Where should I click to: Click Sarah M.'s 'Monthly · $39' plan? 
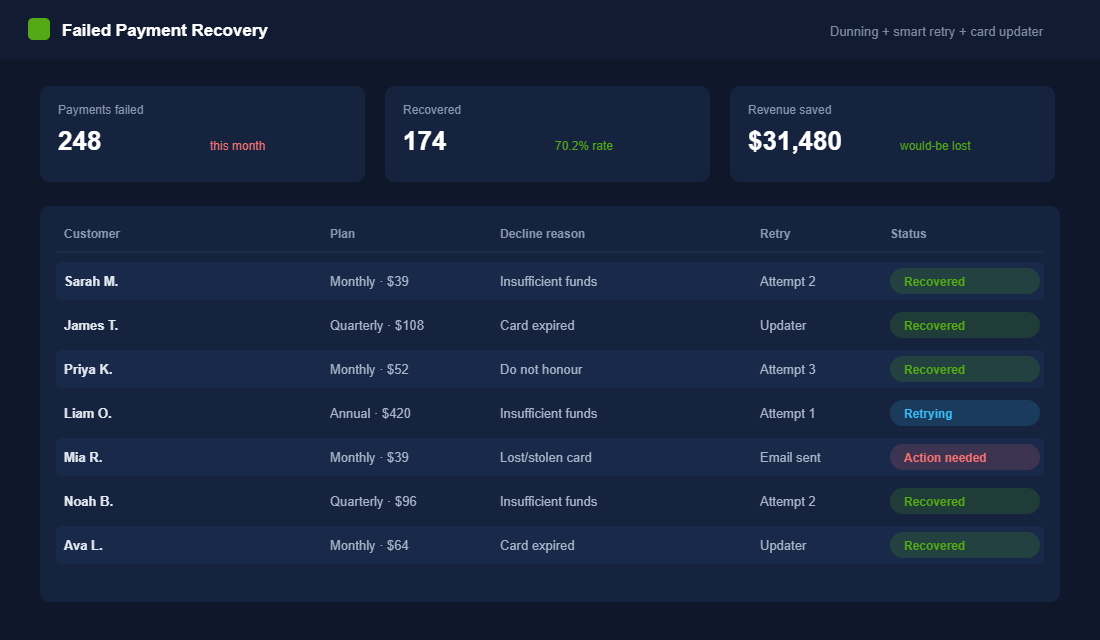(369, 281)
